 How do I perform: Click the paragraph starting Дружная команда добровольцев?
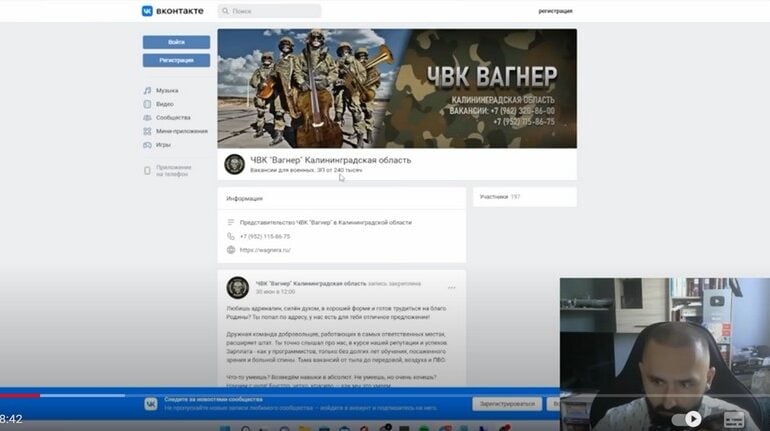coord(337,347)
